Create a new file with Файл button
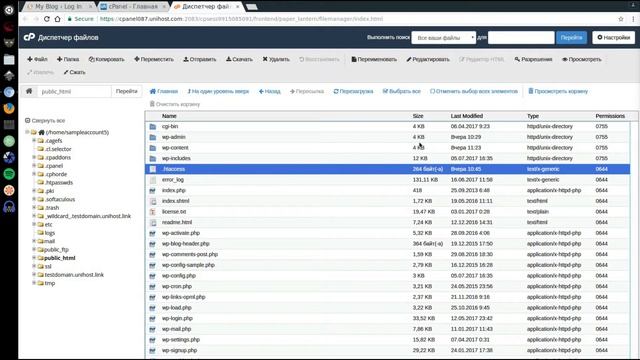The height and width of the screenshot is (360, 640). pyautogui.click(x=37, y=59)
